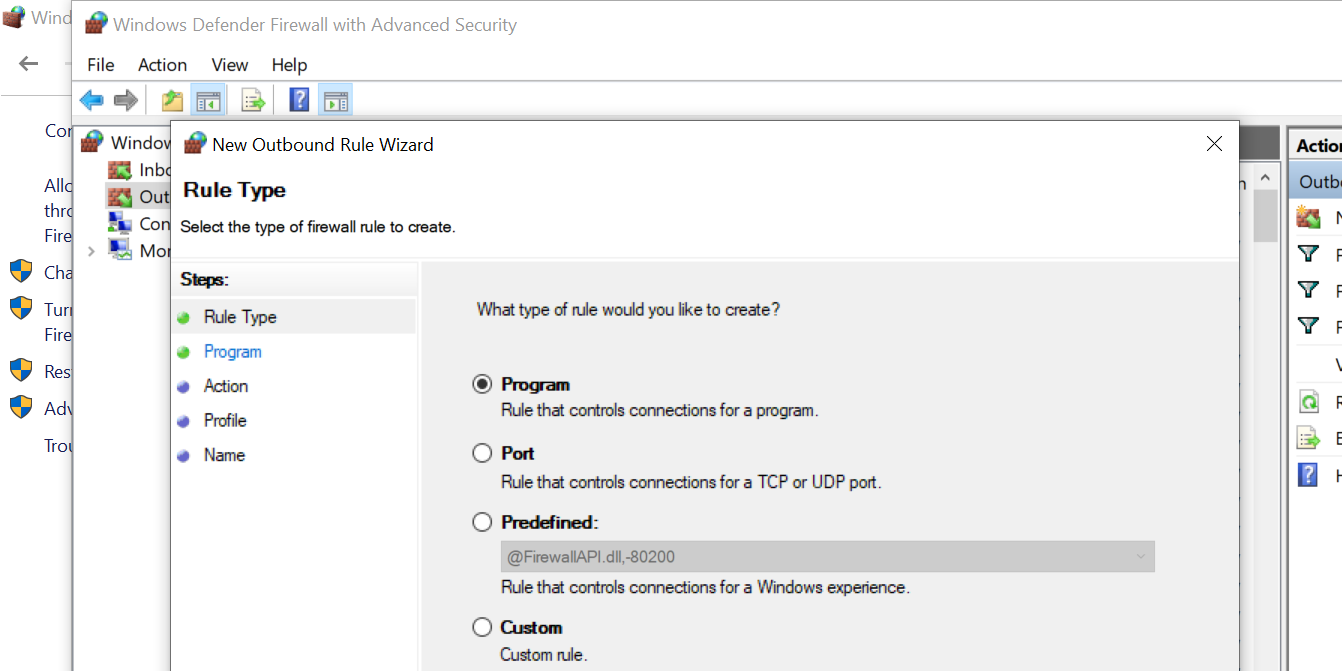Click the New Rule icon in Actions pane
1342x671 pixels.
1308,217
